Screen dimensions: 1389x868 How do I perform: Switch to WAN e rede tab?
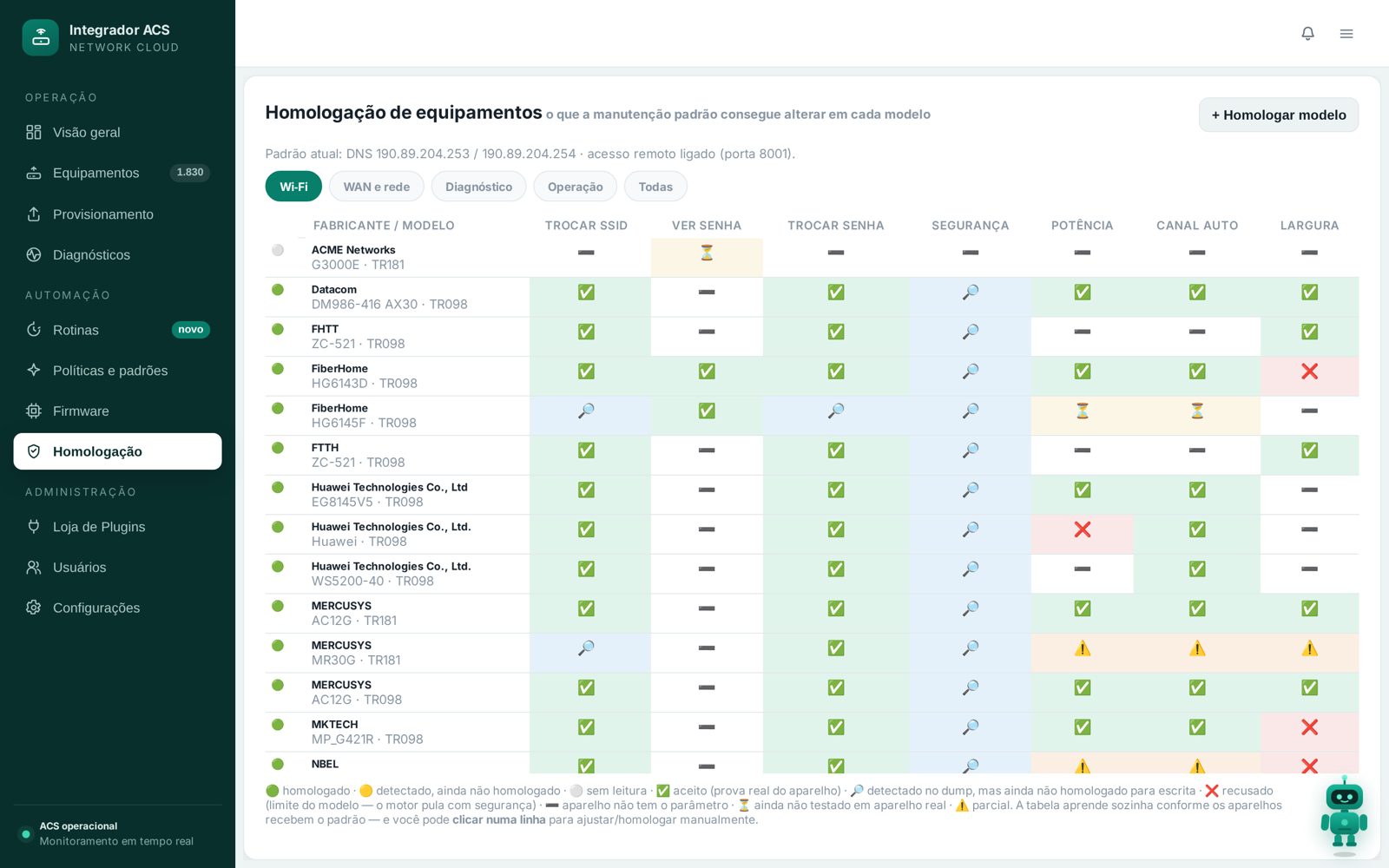(x=377, y=187)
